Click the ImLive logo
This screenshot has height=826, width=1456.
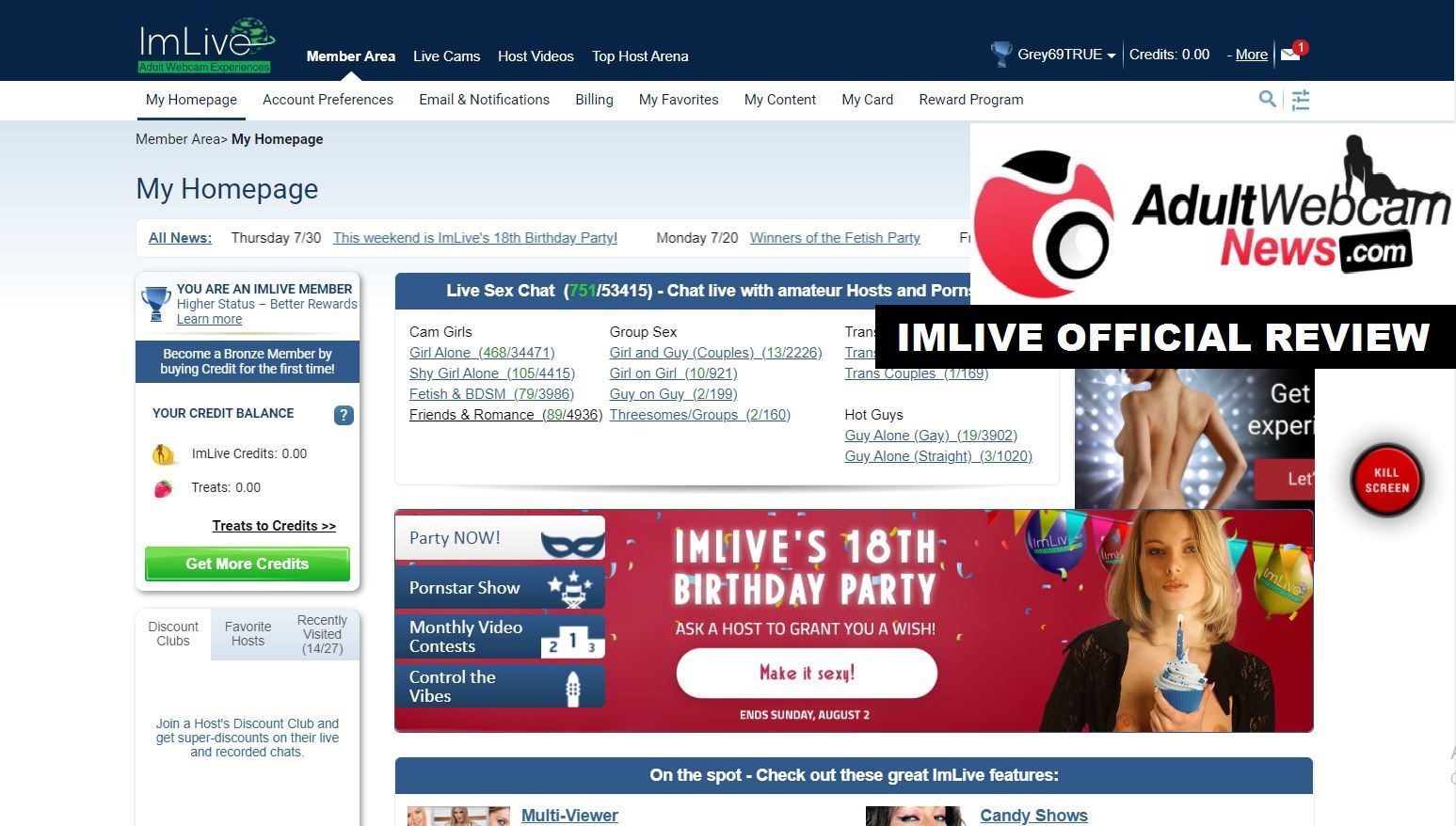[x=206, y=44]
